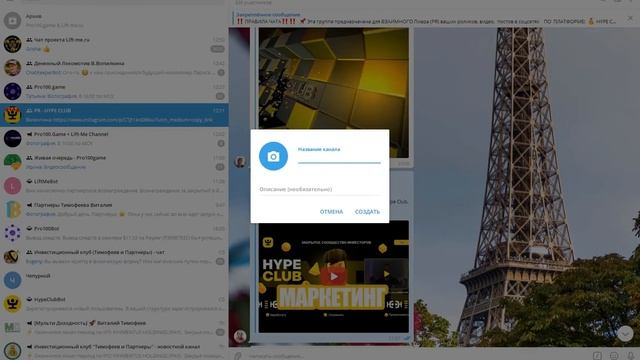This screenshot has height=360, width=640.
Task: Close the pinned message bar
Action: coord(630,18)
